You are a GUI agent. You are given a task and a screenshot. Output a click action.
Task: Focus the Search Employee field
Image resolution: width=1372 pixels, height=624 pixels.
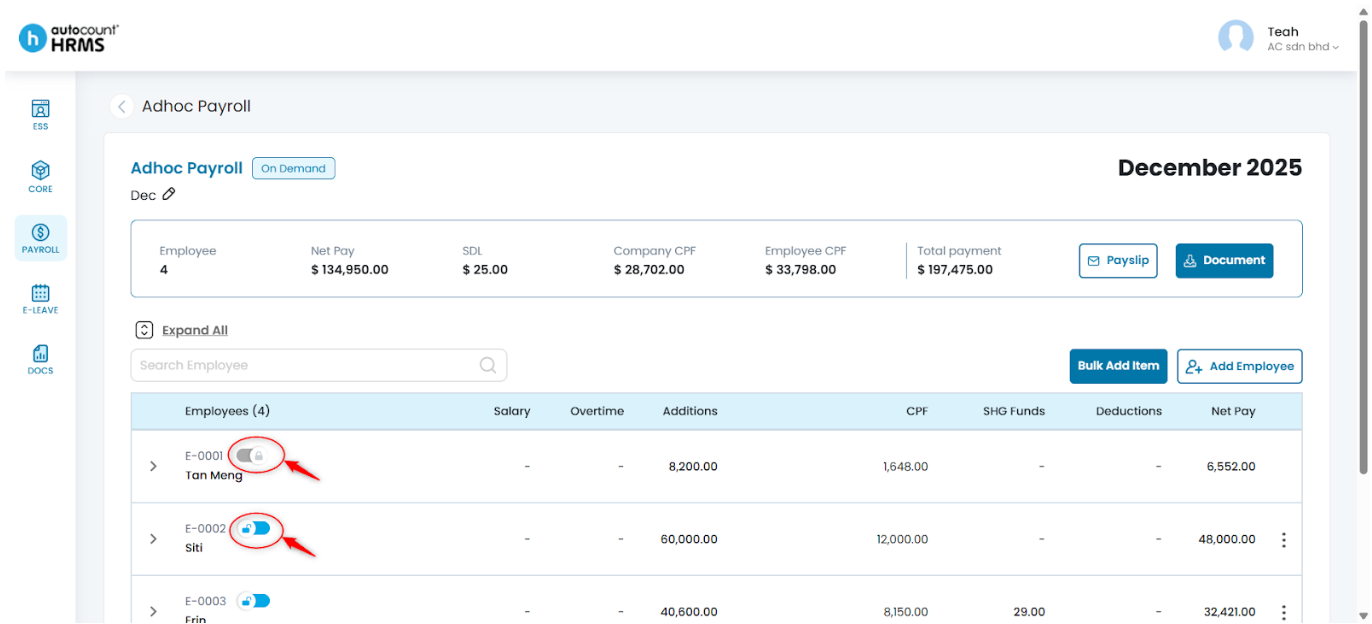[x=319, y=365]
